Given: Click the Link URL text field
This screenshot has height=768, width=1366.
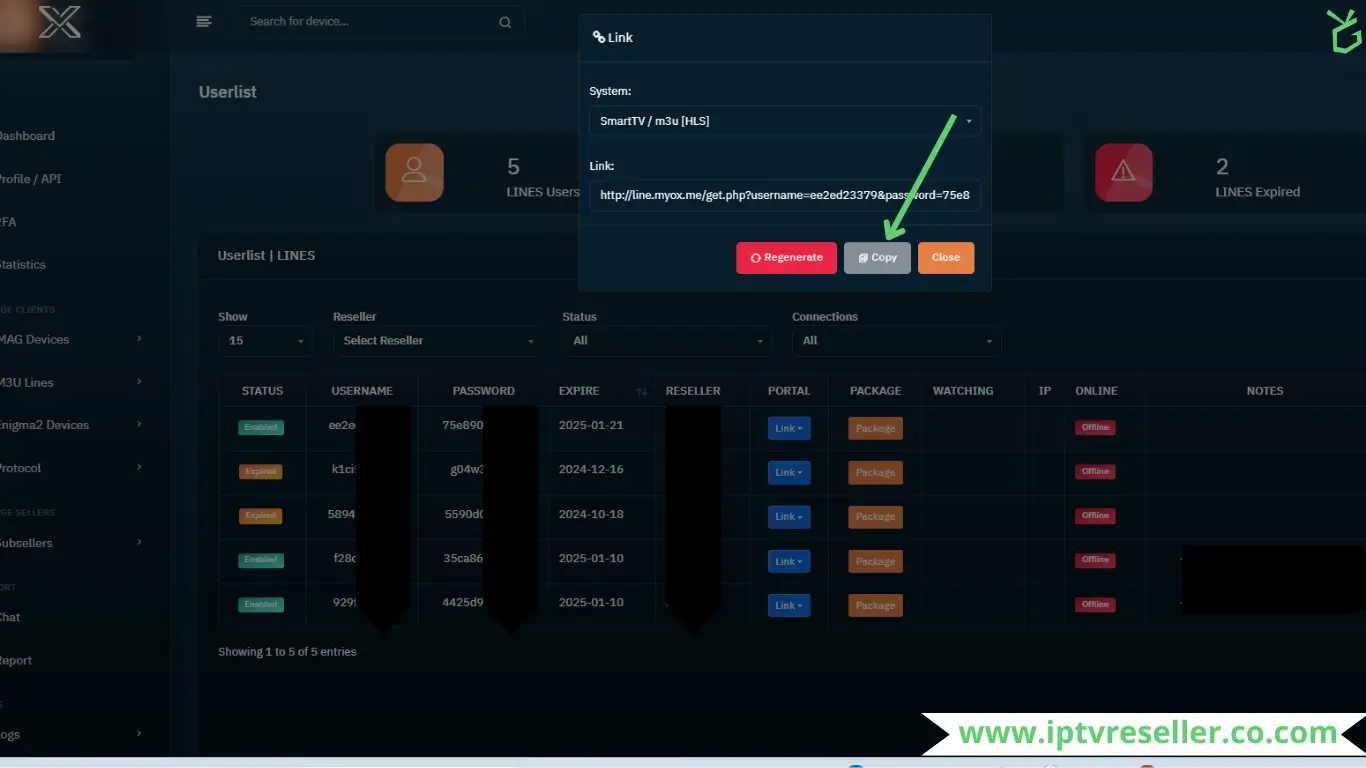Looking at the screenshot, I should 784,195.
